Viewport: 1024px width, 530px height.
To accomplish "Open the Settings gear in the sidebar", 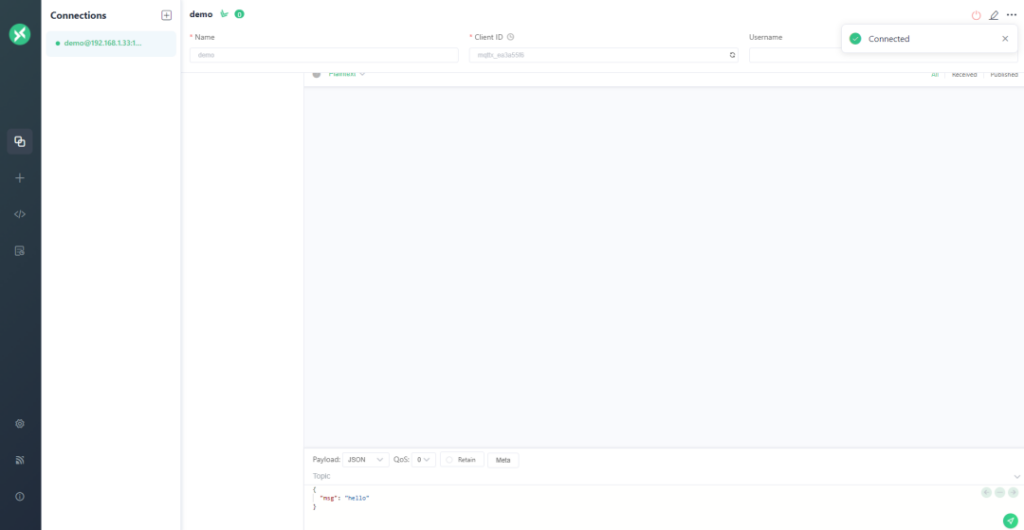I will (x=20, y=424).
